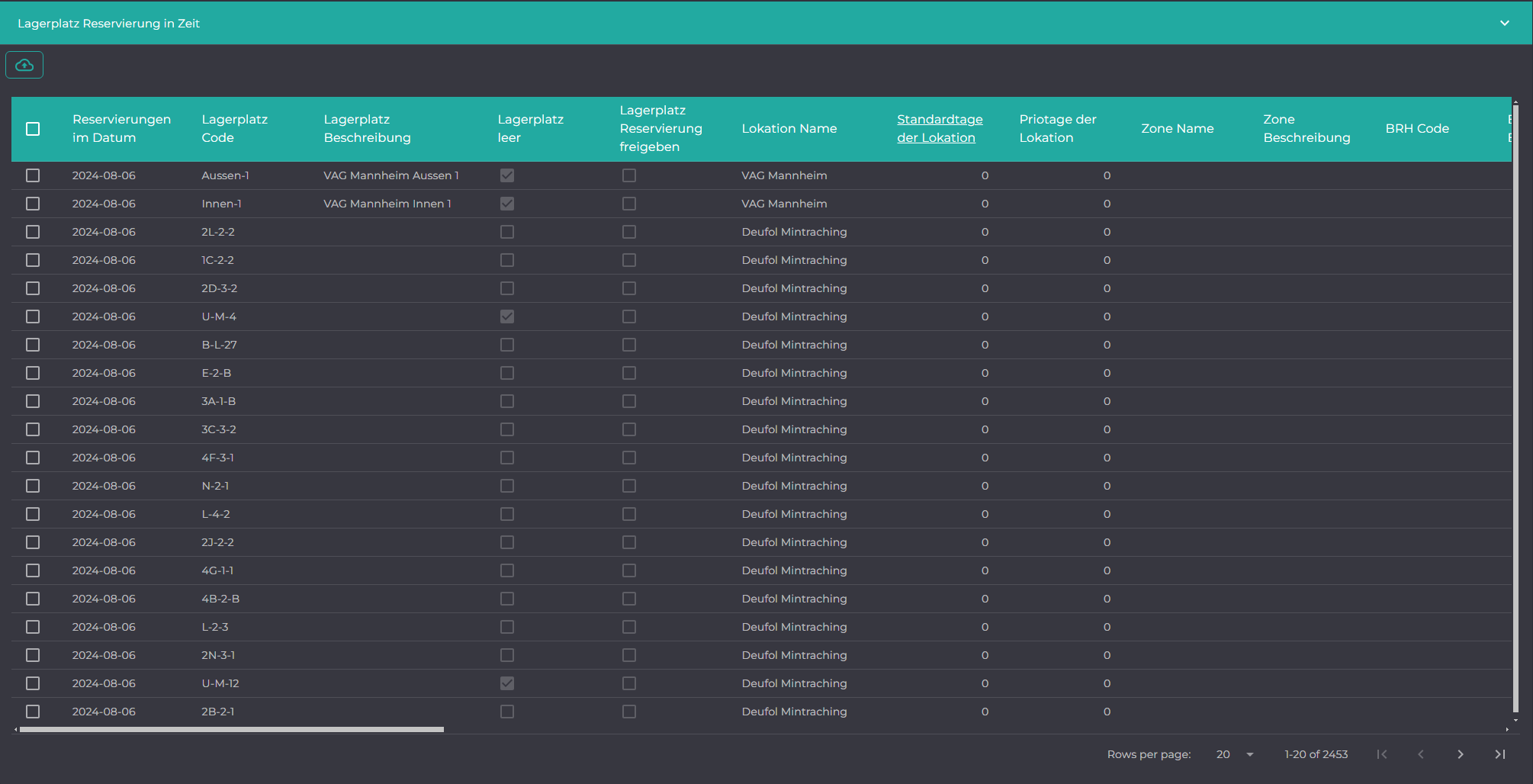Viewport: 1533px width, 784px height.
Task: Click the Lagerplatz code '2N-3-1'
Action: pos(218,655)
